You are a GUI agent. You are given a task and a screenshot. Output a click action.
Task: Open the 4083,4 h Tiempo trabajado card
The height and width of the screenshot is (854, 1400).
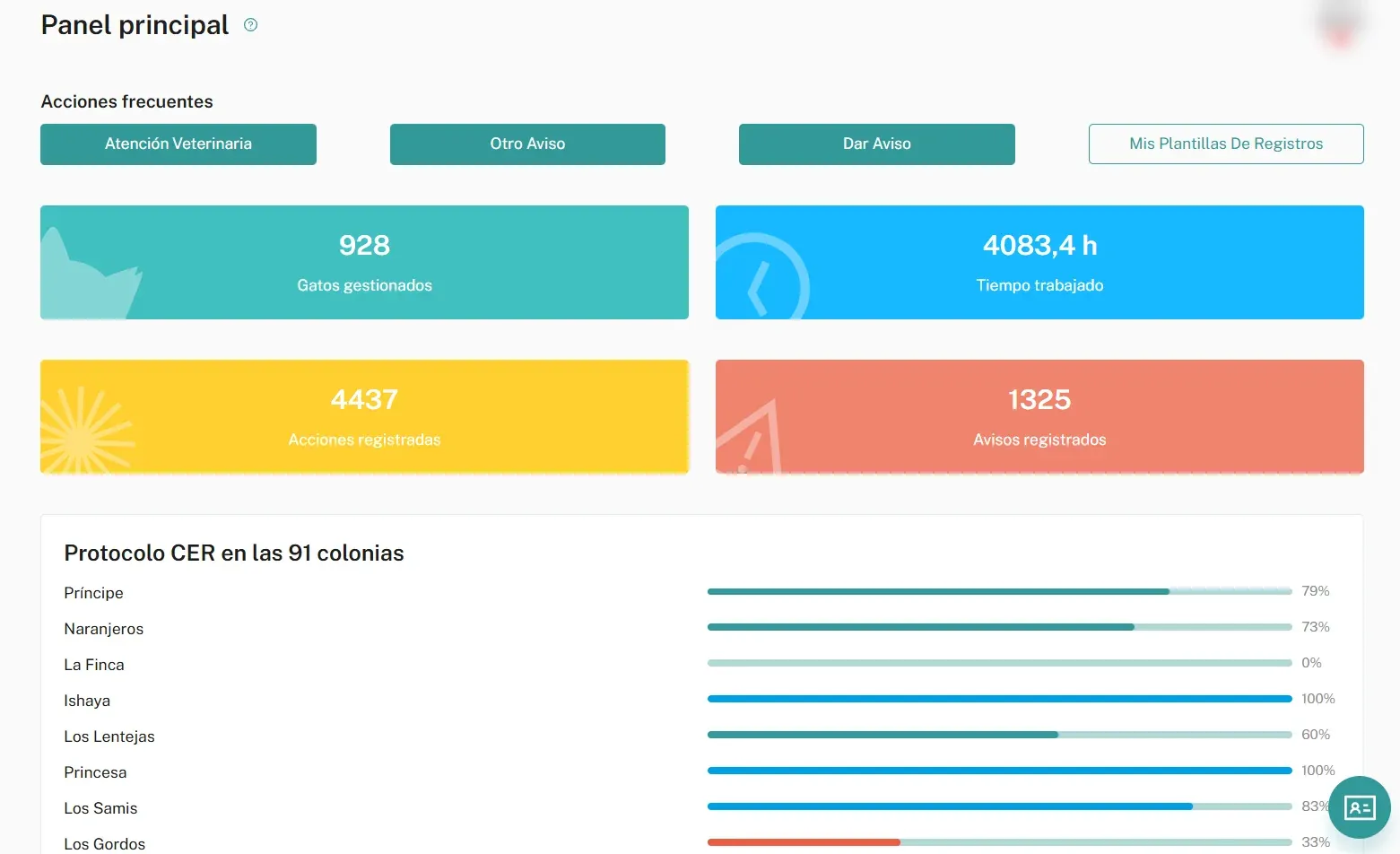coord(1039,262)
